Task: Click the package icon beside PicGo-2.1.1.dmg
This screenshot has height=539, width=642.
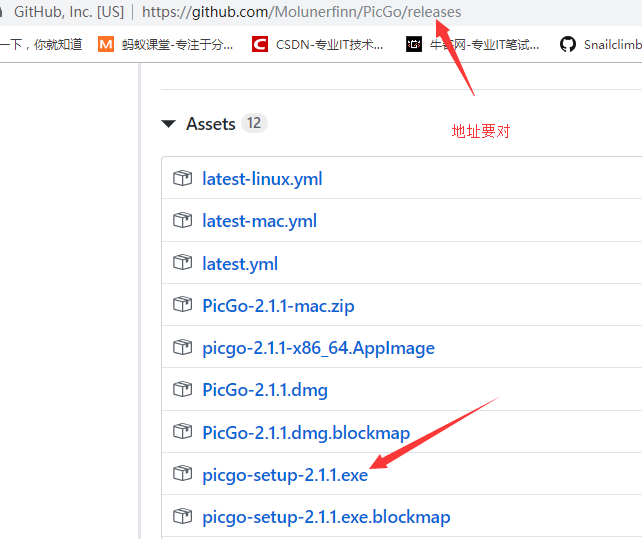Action: click(x=182, y=390)
